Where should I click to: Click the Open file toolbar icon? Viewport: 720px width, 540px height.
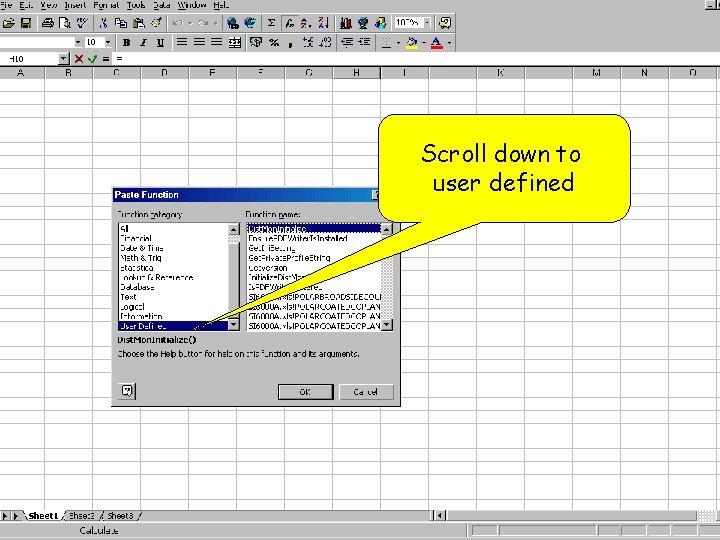9,23
